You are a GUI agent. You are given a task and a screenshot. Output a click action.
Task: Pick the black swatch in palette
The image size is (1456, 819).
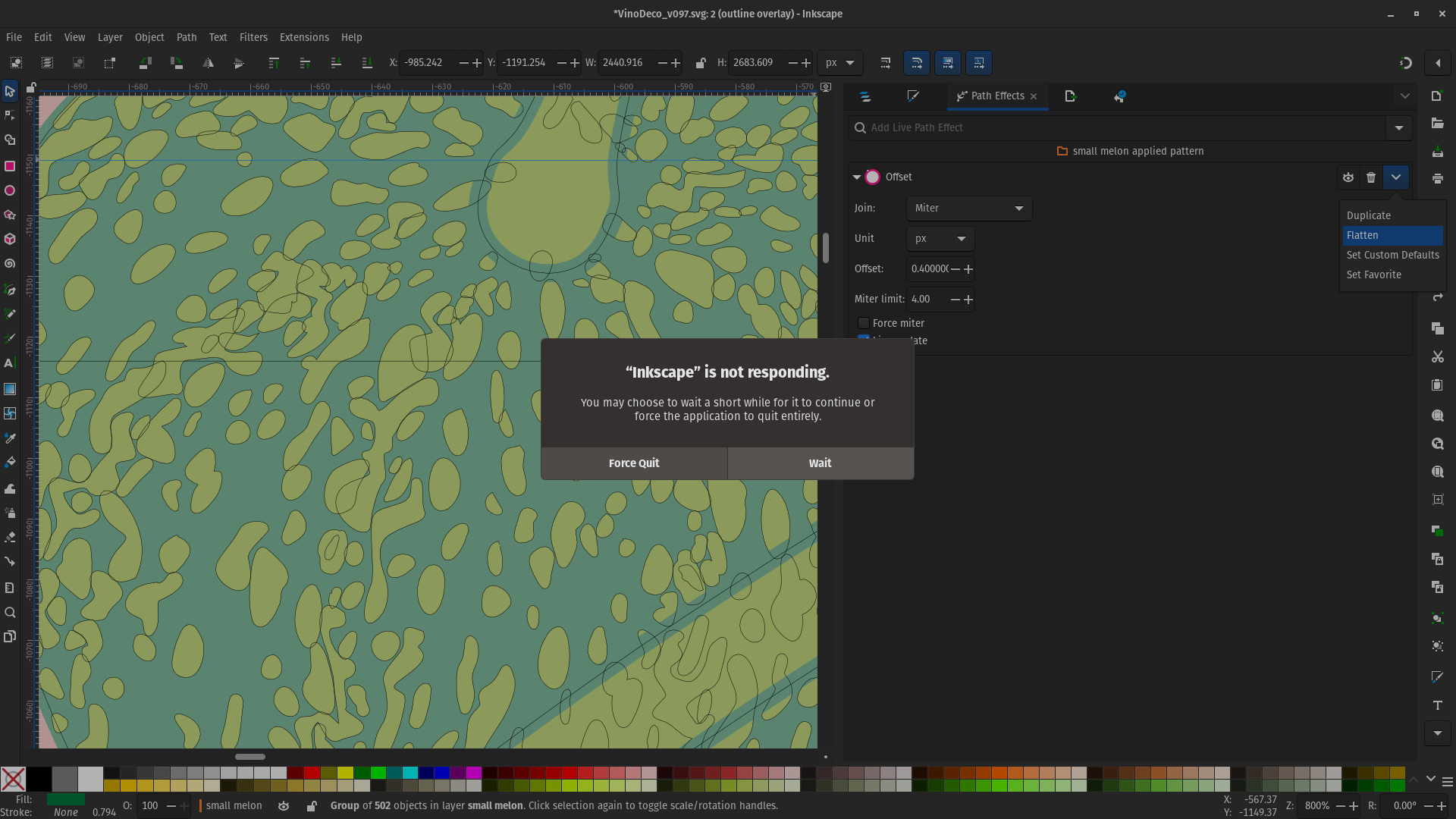tap(39, 779)
